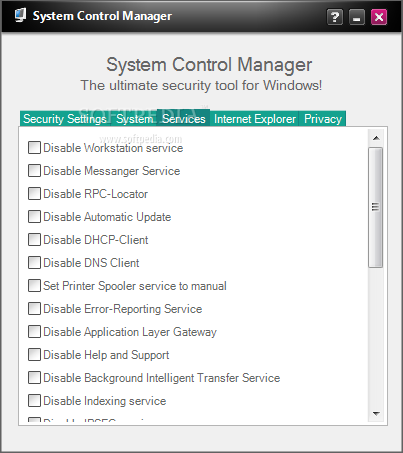The height and width of the screenshot is (453, 403).
Task: Open help with the question mark button
Action: click(335, 17)
